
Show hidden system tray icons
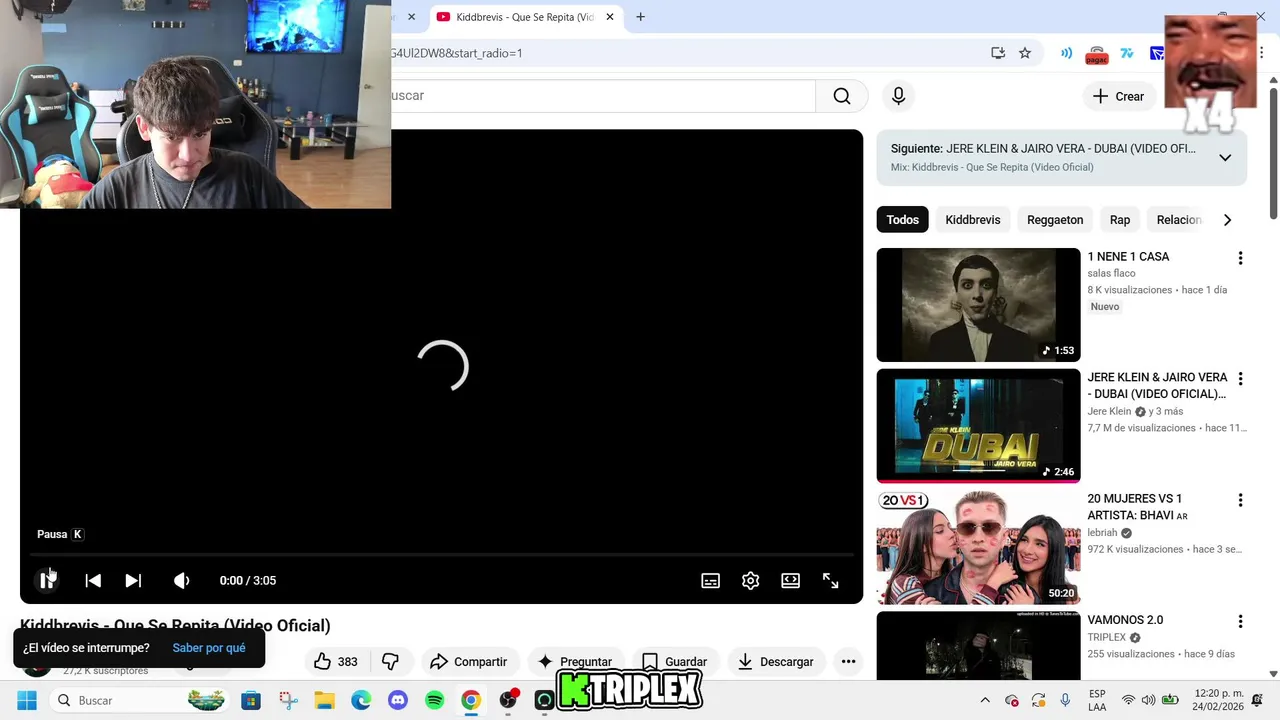click(x=985, y=700)
